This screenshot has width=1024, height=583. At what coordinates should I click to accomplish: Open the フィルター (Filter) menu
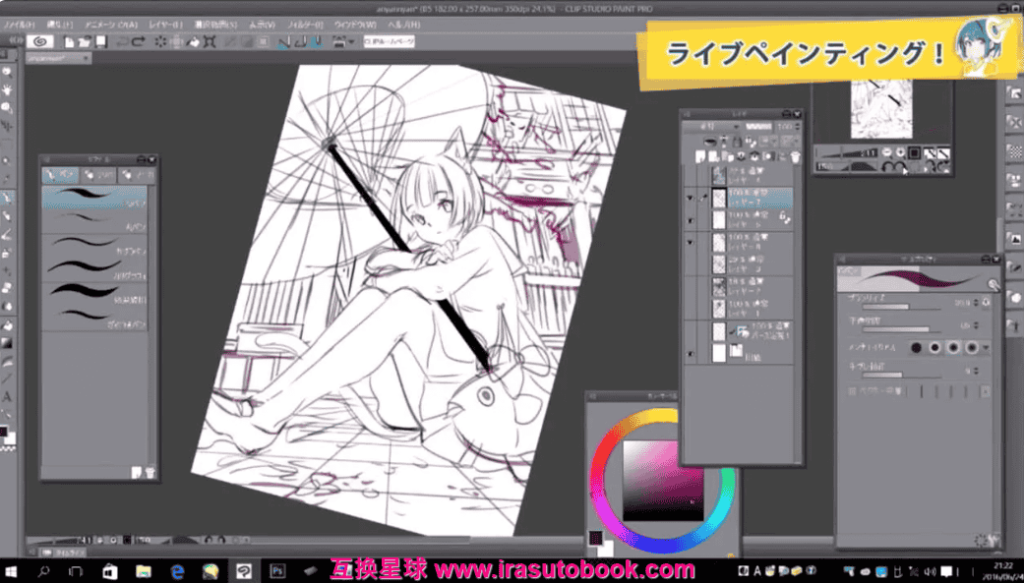point(306,22)
